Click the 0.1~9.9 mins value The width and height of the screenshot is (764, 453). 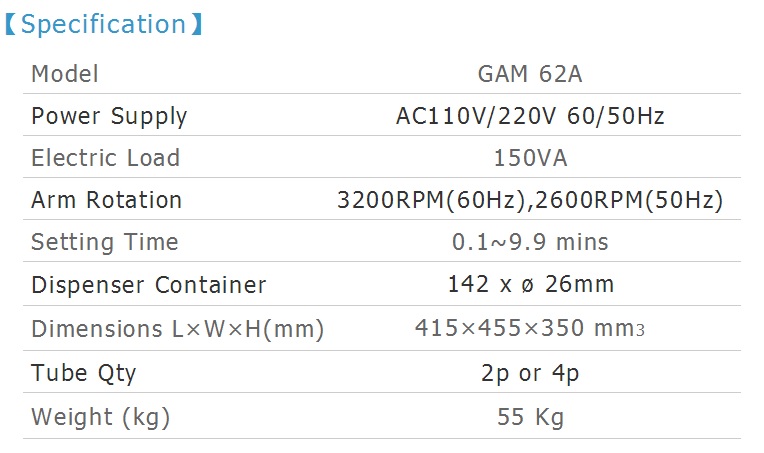point(530,242)
